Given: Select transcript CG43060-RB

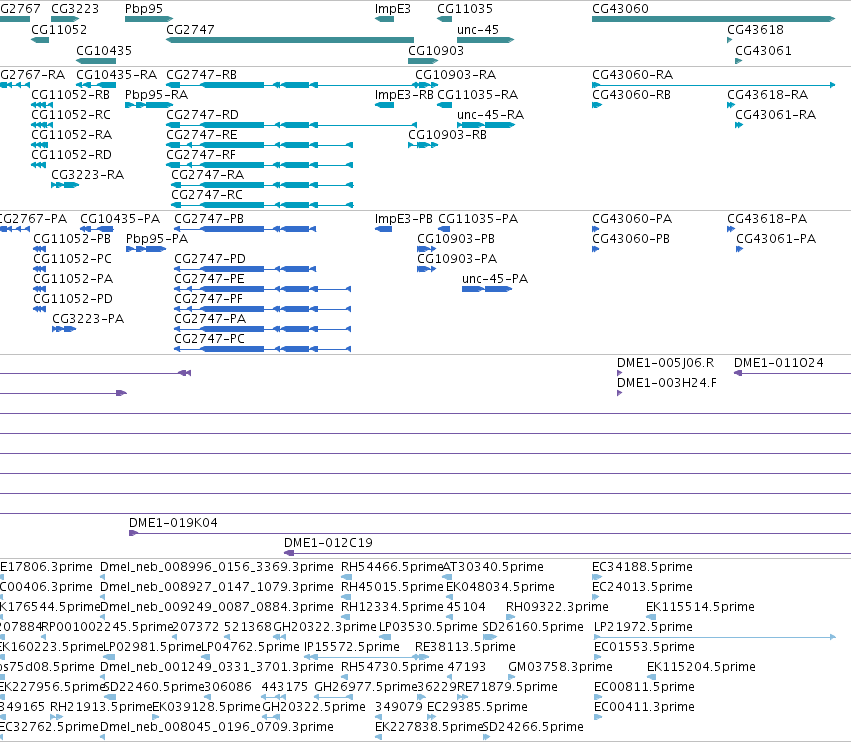Looking at the screenshot, I should (x=632, y=94).
